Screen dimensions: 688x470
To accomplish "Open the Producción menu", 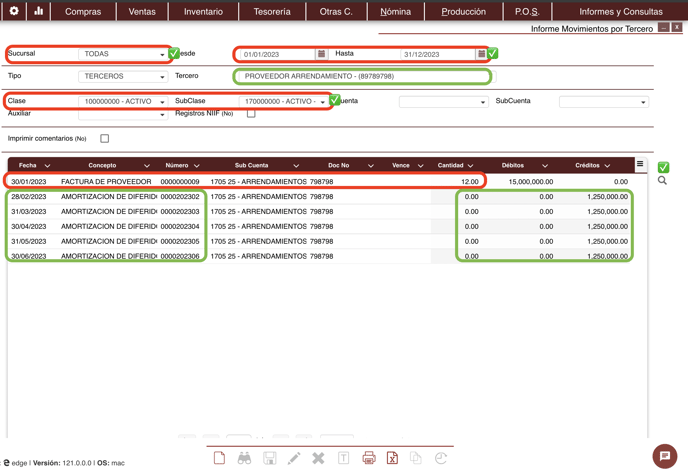I will [x=463, y=12].
